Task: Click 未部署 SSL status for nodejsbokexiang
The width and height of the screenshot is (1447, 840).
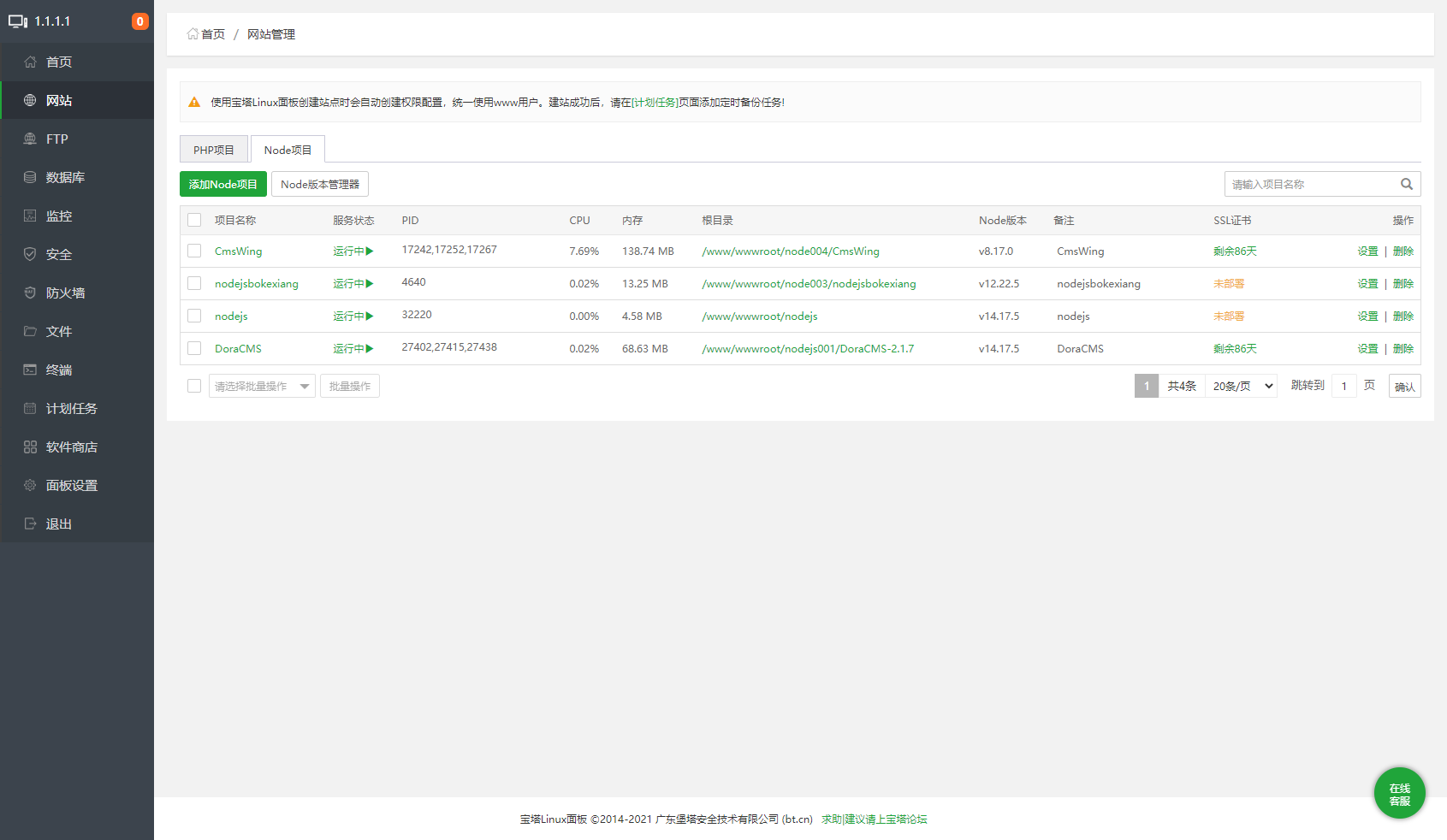Action: 1229,284
